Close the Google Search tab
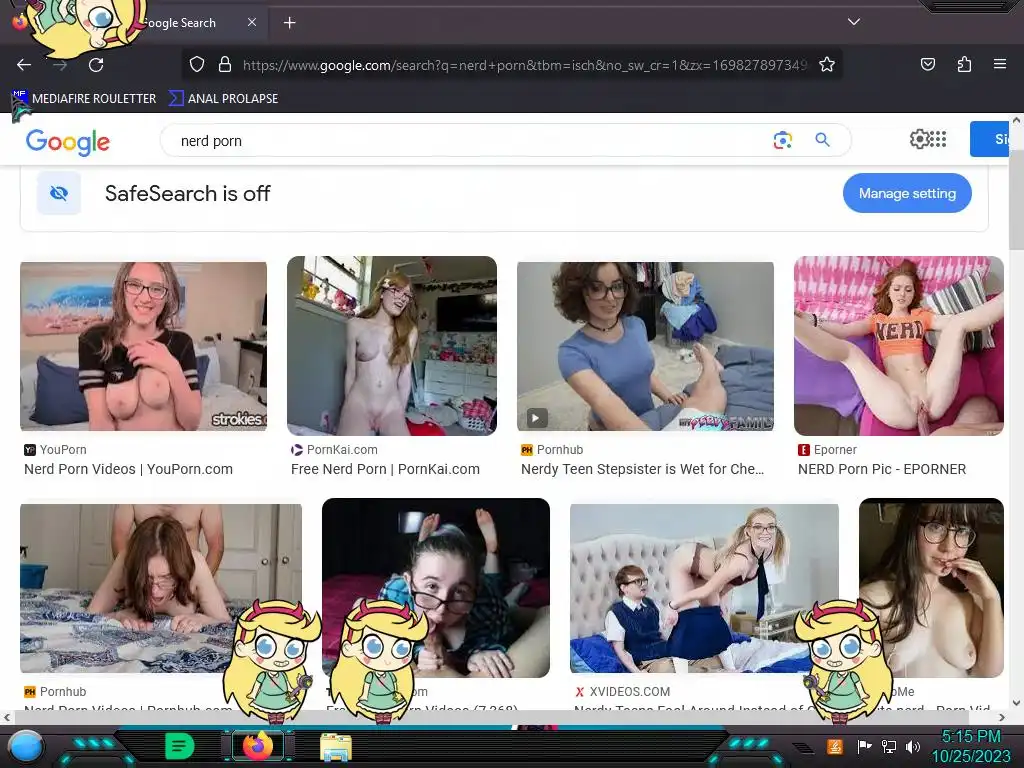Viewport: 1024px width, 768px height. tap(252, 22)
